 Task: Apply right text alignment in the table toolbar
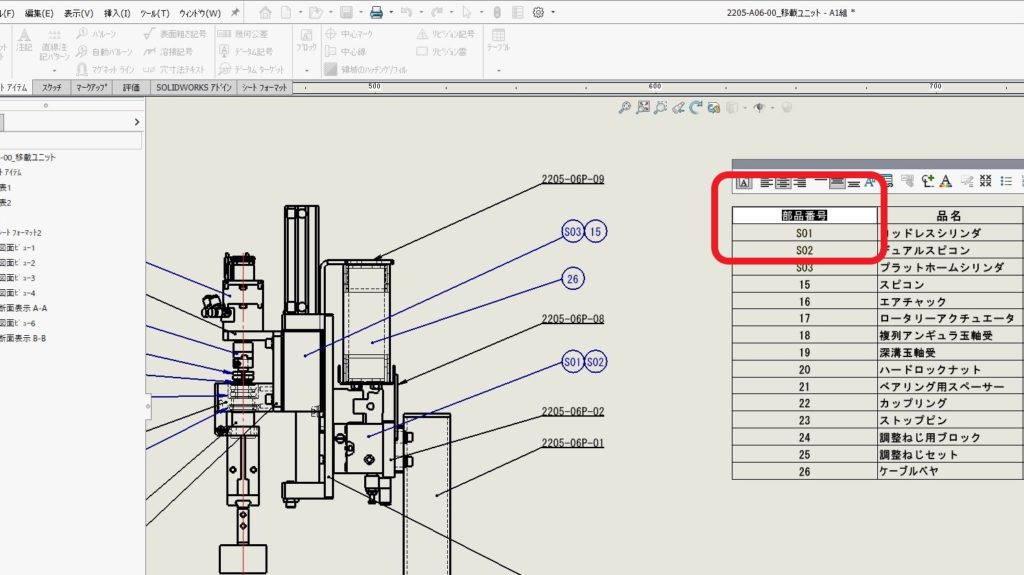click(800, 182)
